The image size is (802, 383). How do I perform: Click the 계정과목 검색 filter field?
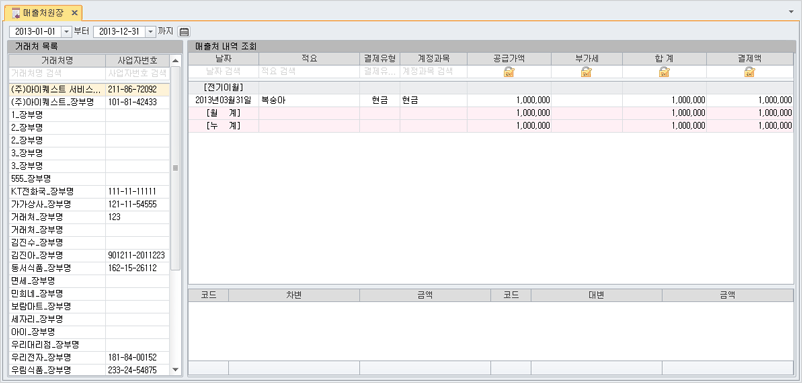pyautogui.click(x=433, y=72)
